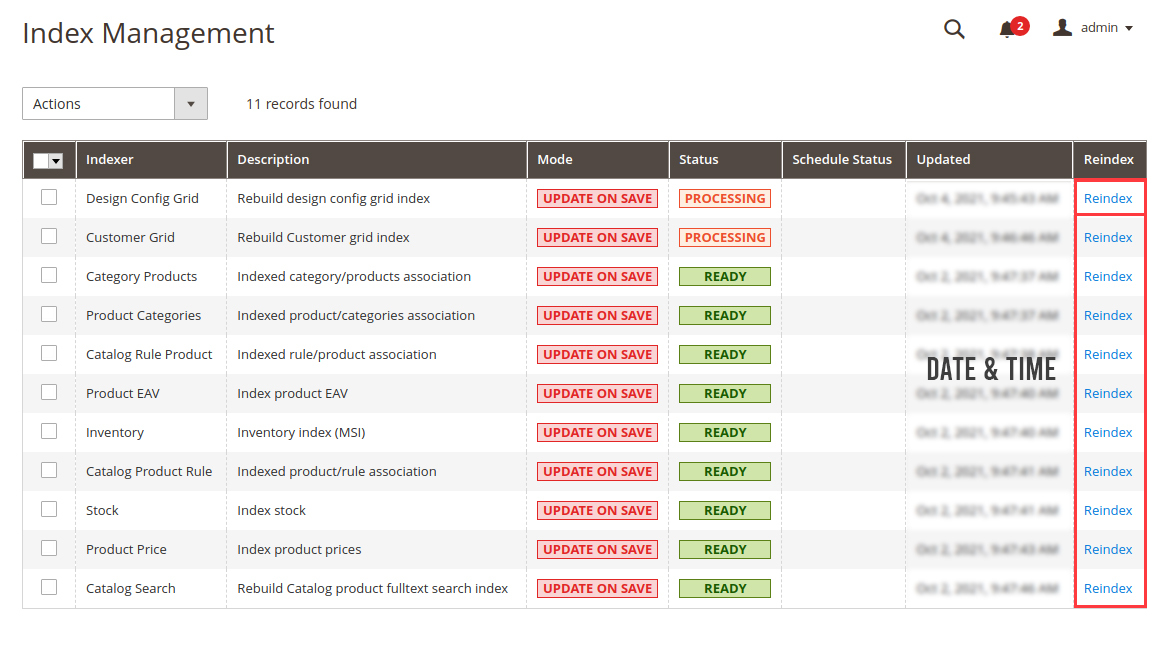Click Reindex link for Stock row
Screen dimensions: 1166x662
[x=1107, y=511]
